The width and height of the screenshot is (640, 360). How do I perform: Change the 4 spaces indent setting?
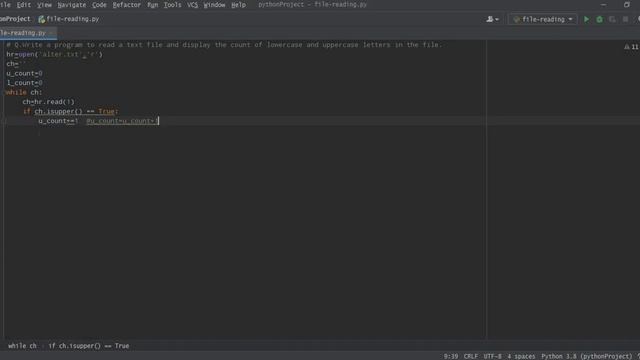(521, 356)
